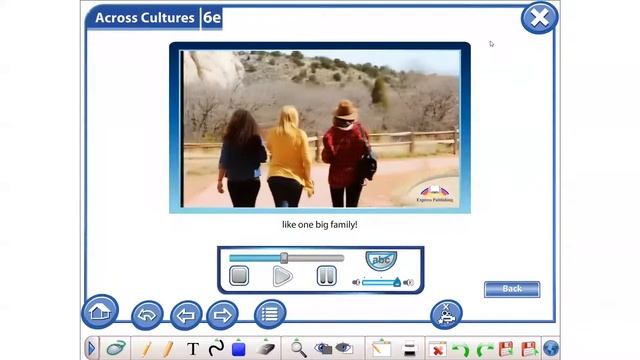
Task: Click the high volume speaker icon
Action: coord(408,282)
